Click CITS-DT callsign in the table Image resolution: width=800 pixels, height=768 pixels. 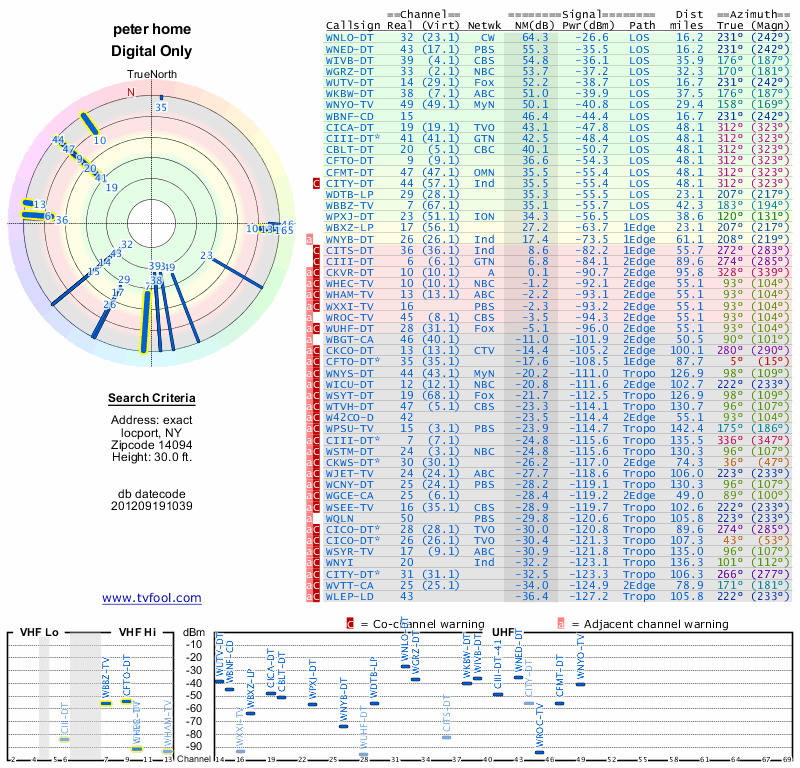[x=349, y=251]
